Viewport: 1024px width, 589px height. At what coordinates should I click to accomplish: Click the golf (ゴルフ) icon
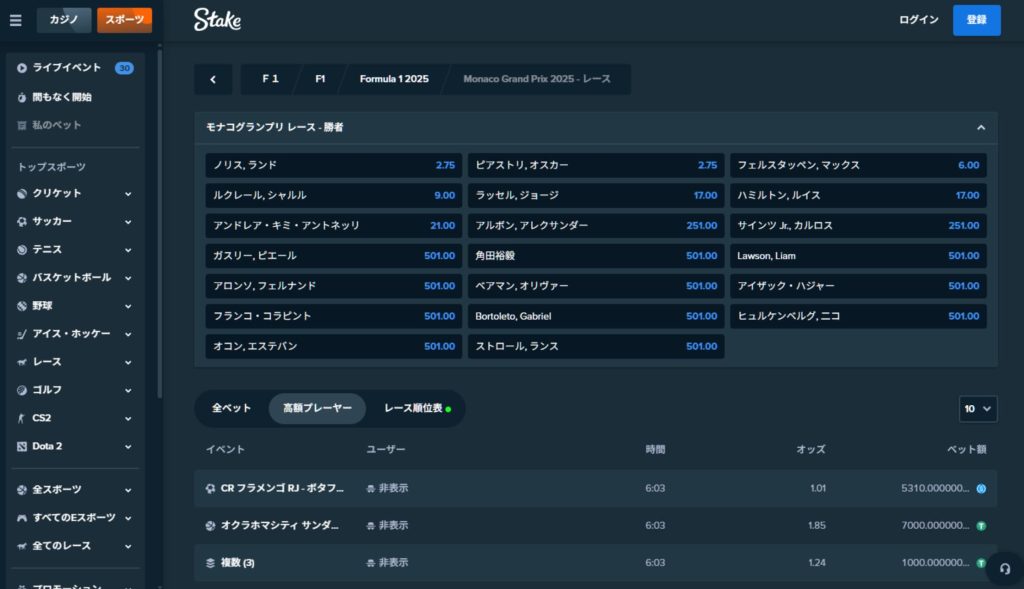point(22,390)
